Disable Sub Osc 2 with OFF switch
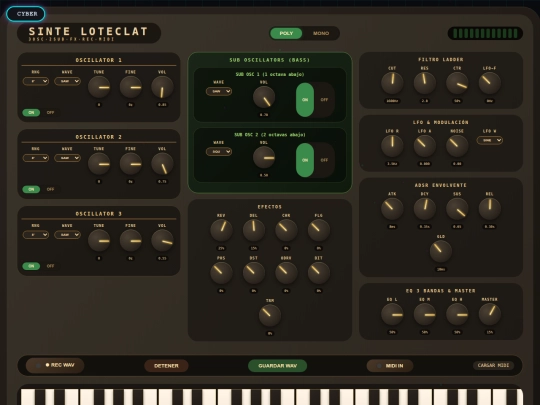The height and width of the screenshot is (405, 540). pyautogui.click(x=324, y=160)
